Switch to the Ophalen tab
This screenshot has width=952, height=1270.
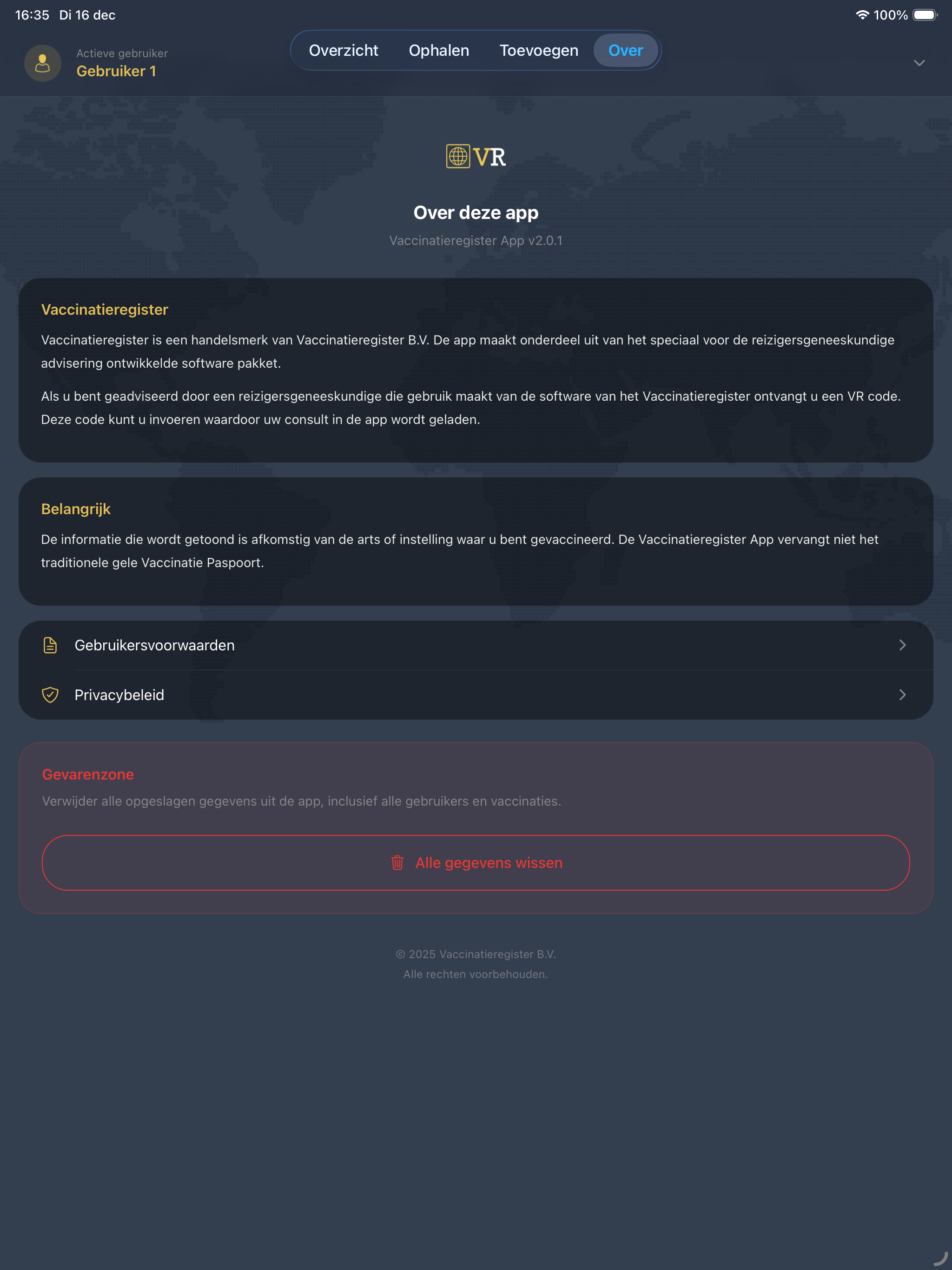click(x=439, y=51)
